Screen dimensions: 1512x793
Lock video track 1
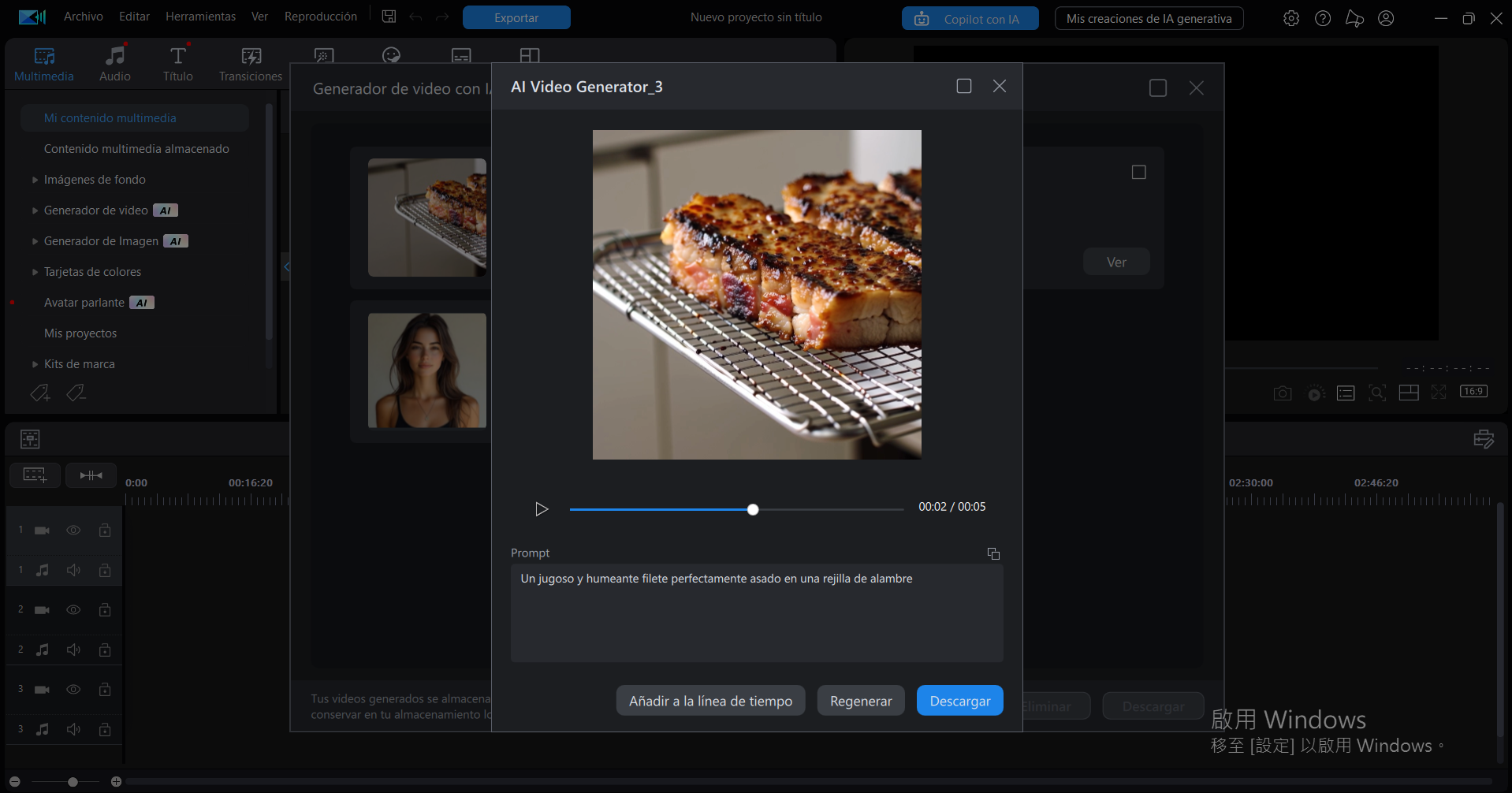click(105, 531)
